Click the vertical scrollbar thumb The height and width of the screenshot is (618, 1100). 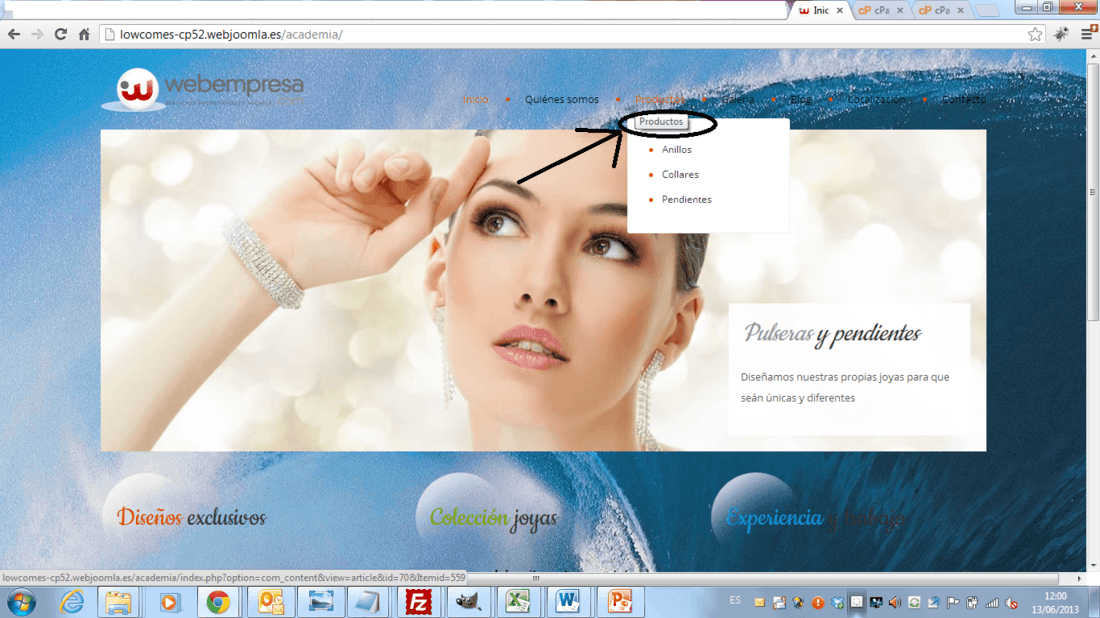[x=1093, y=193]
